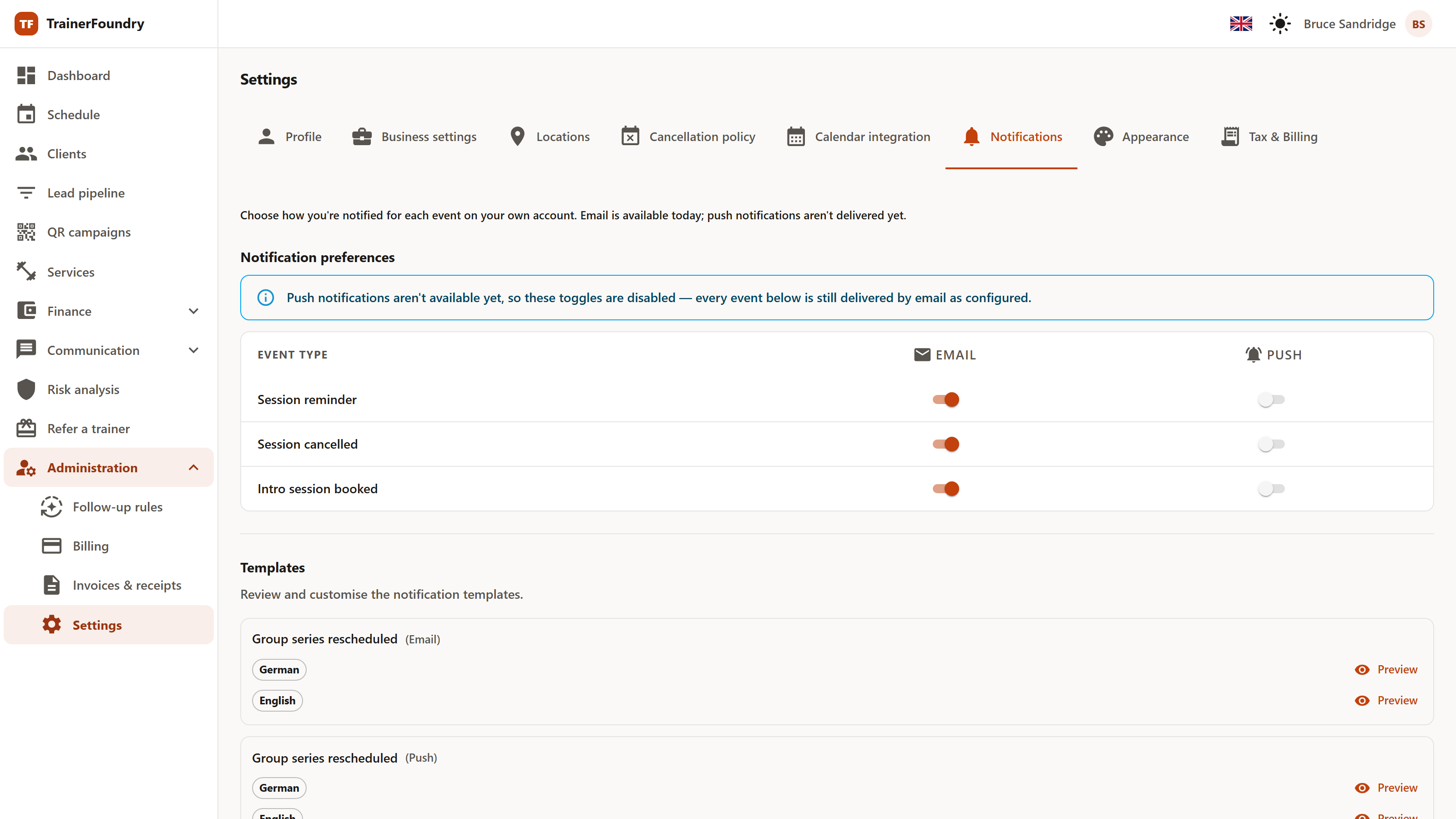Image resolution: width=1456 pixels, height=819 pixels.
Task: Expand the Finance submenu chevron
Action: pyautogui.click(x=193, y=311)
